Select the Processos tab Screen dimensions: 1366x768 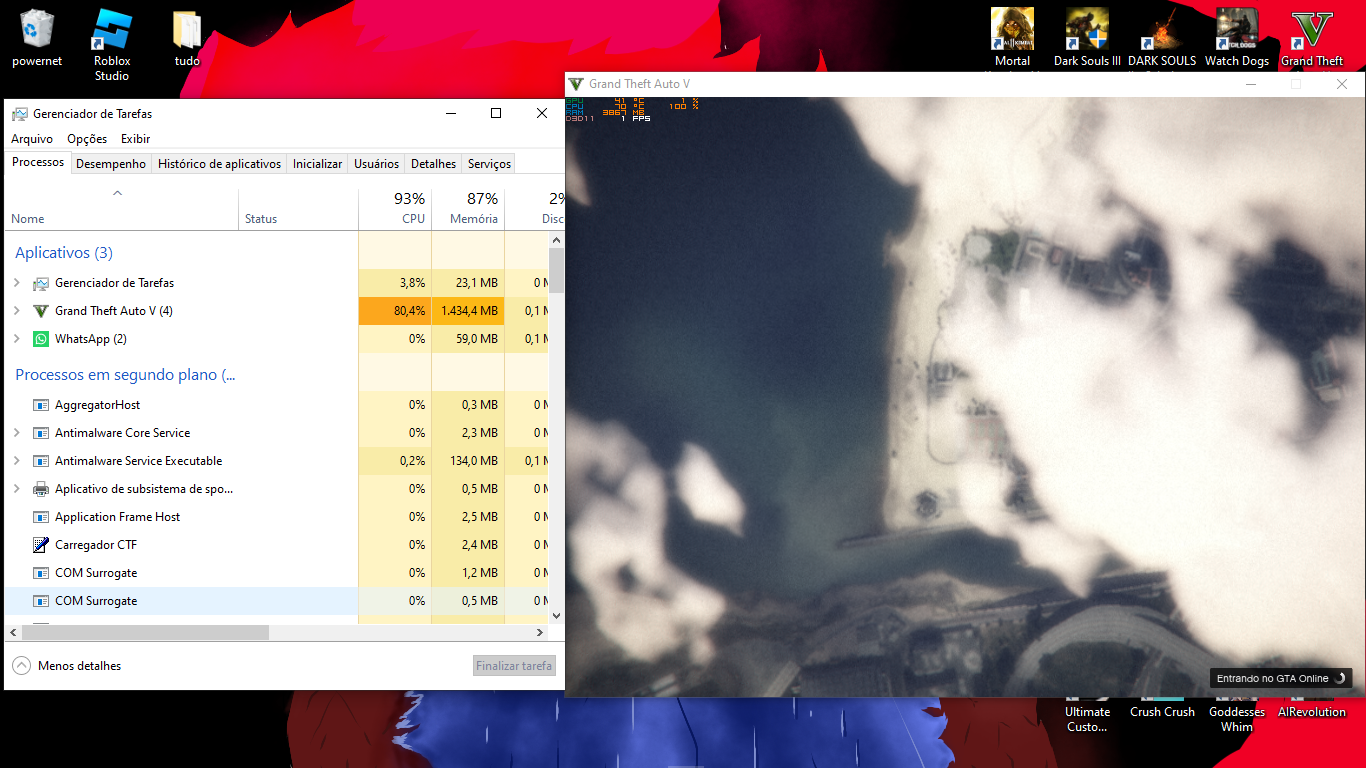pos(38,162)
